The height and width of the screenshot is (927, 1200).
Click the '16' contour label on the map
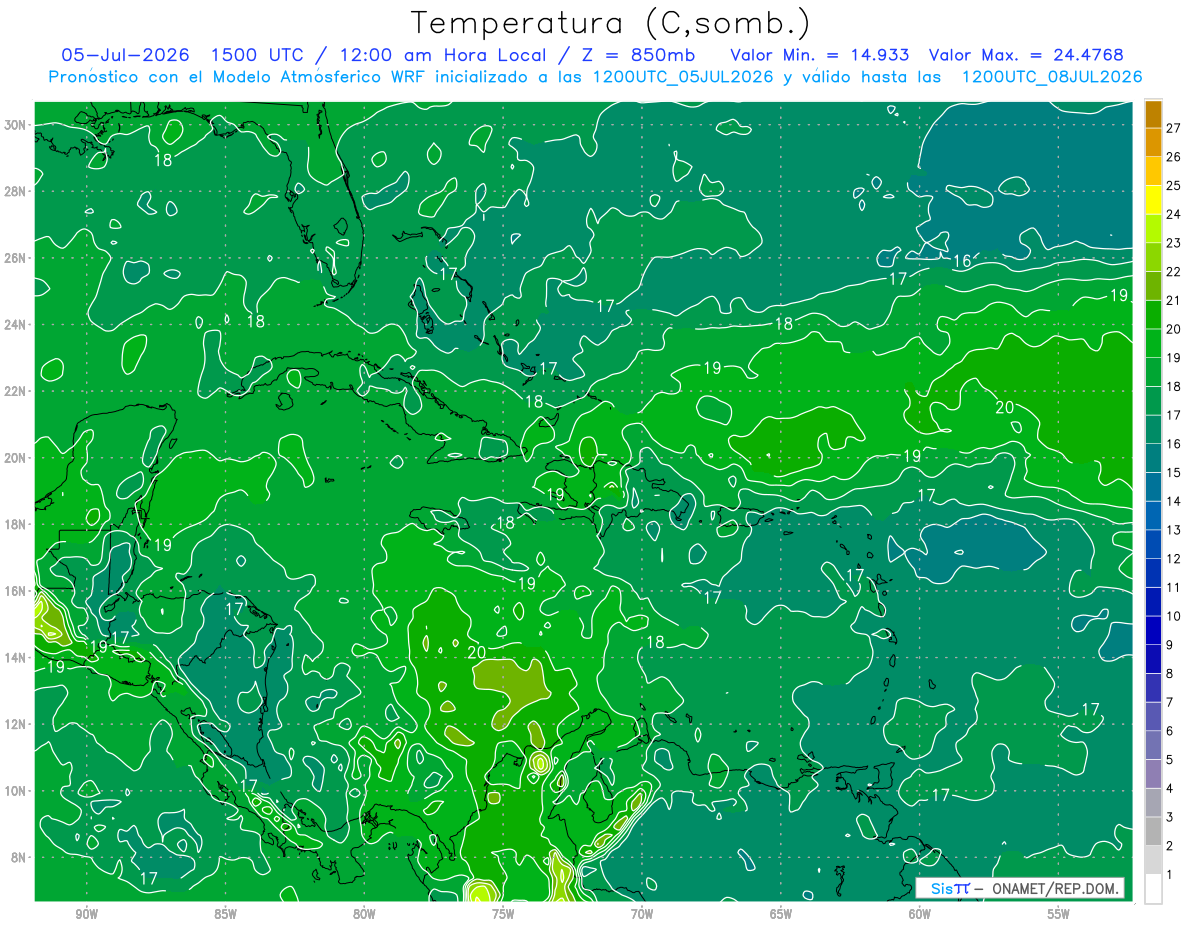962,261
